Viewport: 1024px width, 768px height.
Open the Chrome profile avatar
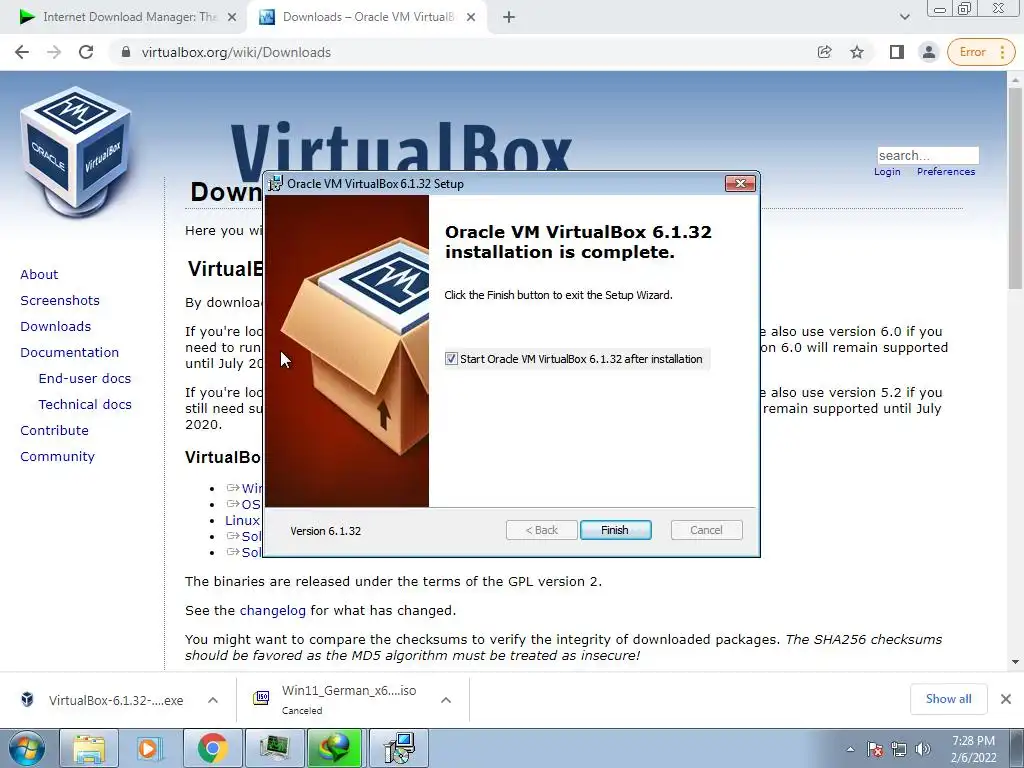point(928,52)
